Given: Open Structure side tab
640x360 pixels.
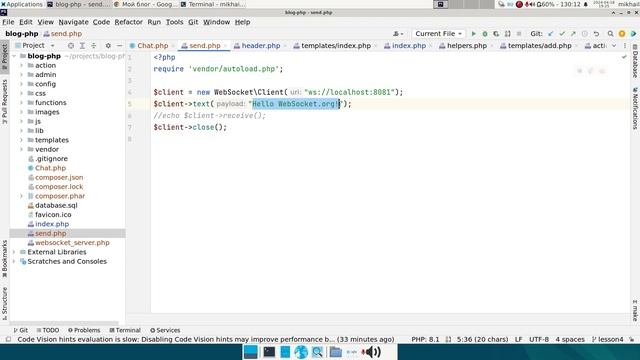Looking at the screenshot, I should pos(4,303).
